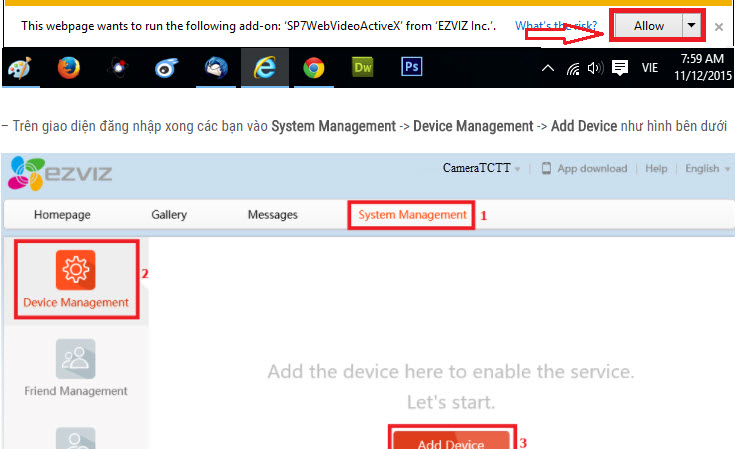Launch Firefox from the taskbar
Screen dimensions: 740x449
(68, 68)
